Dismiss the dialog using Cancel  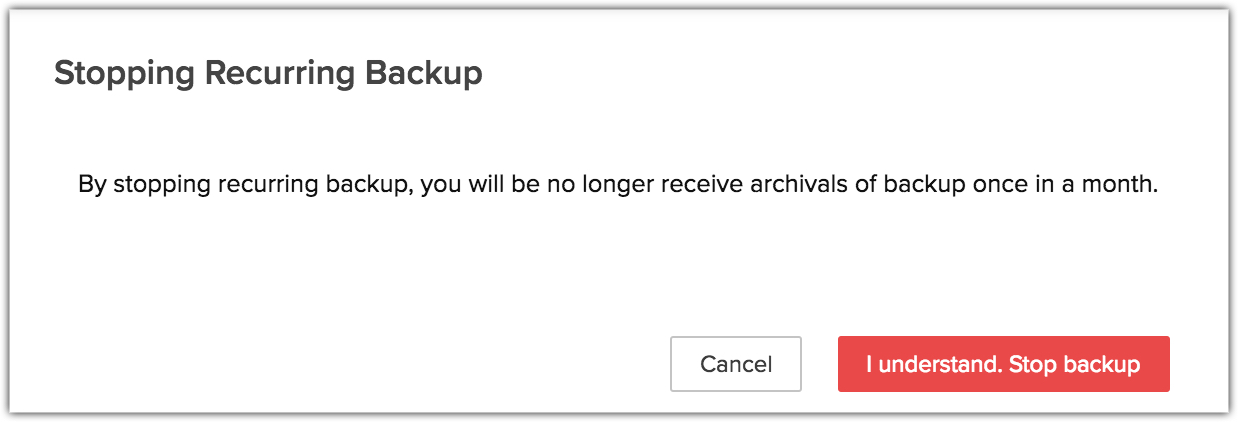click(736, 364)
